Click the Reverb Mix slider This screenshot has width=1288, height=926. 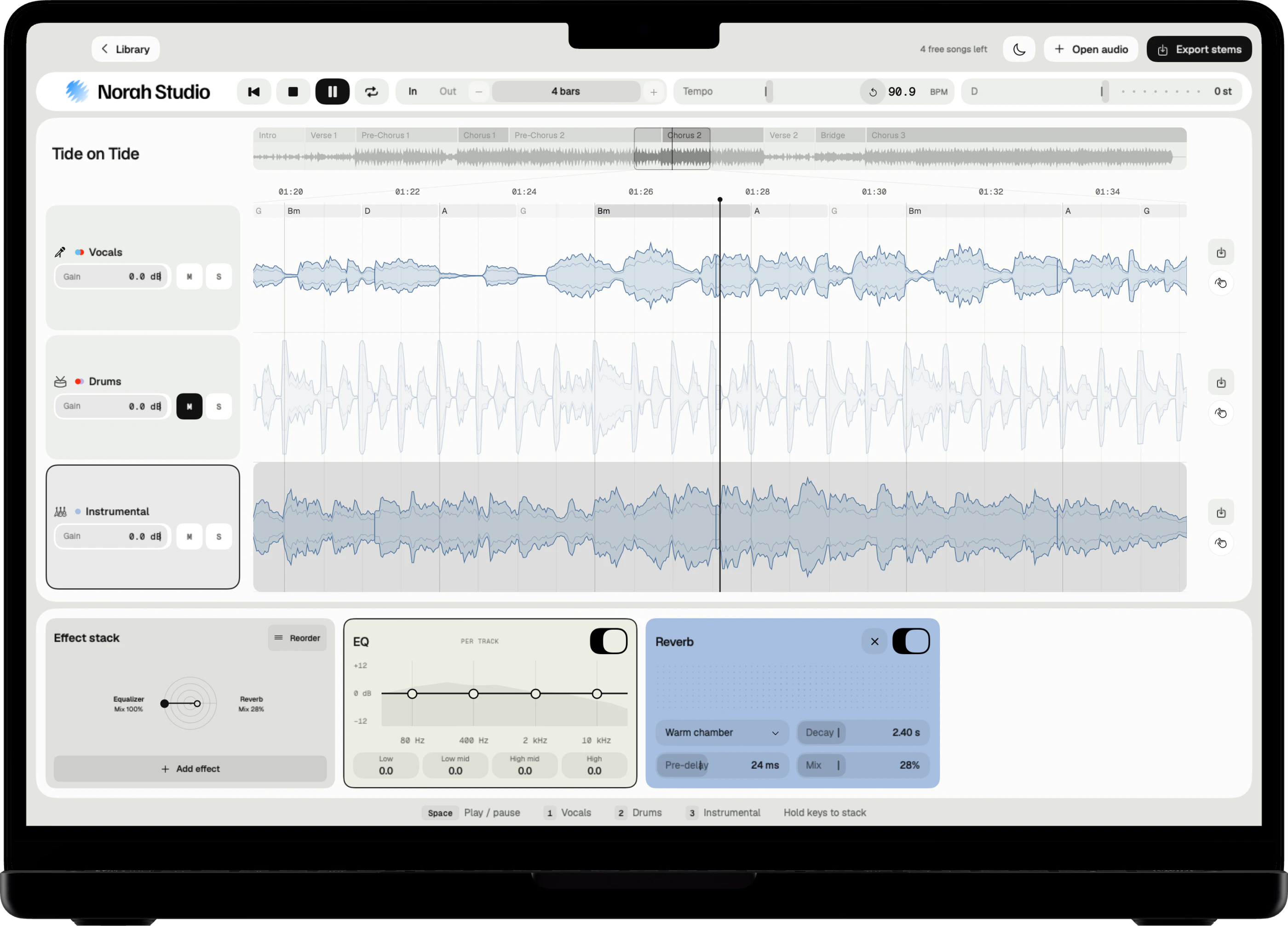point(862,765)
